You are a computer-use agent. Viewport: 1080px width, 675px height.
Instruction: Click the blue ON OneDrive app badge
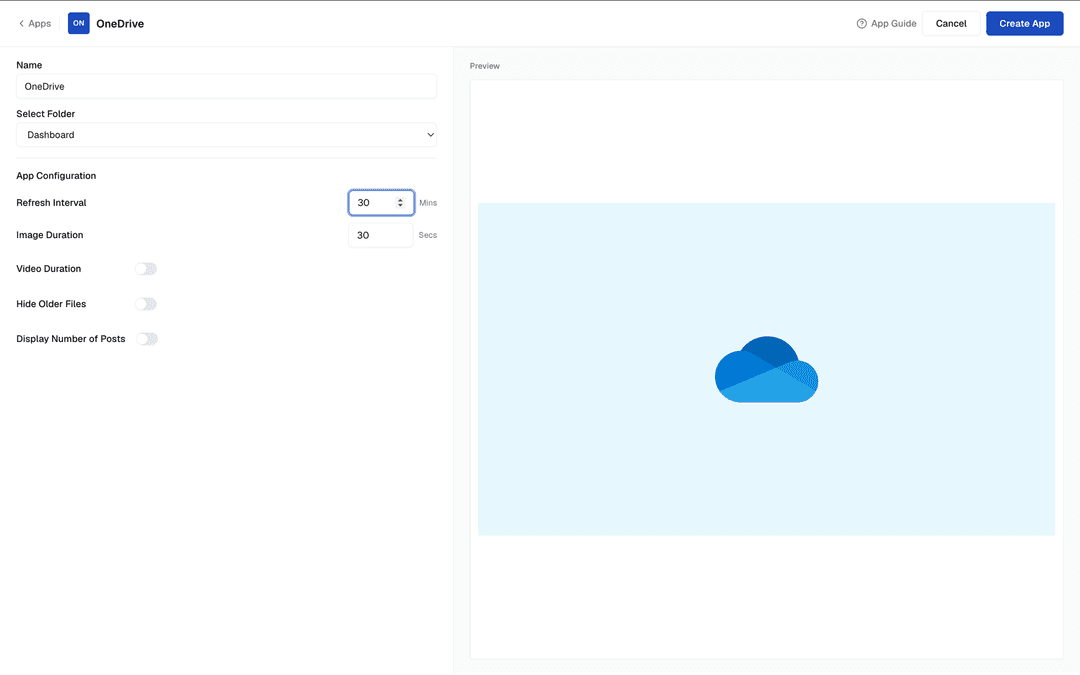tap(79, 23)
